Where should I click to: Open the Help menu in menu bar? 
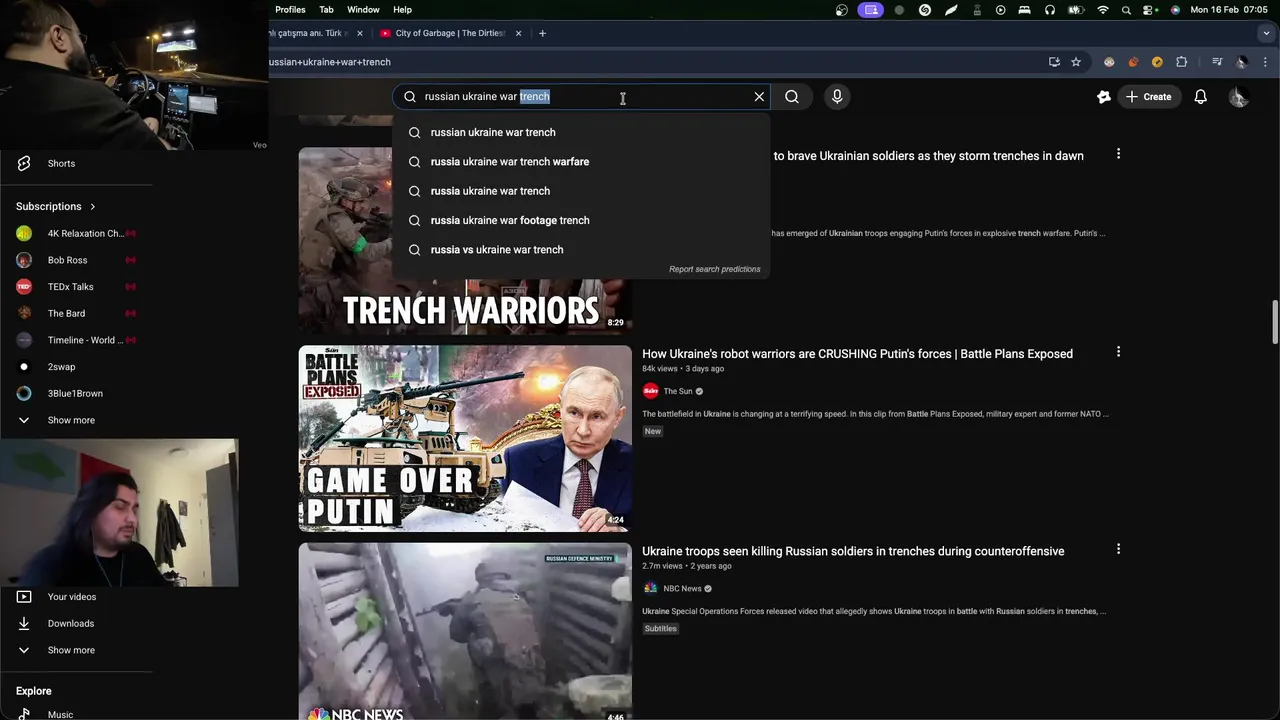click(402, 10)
